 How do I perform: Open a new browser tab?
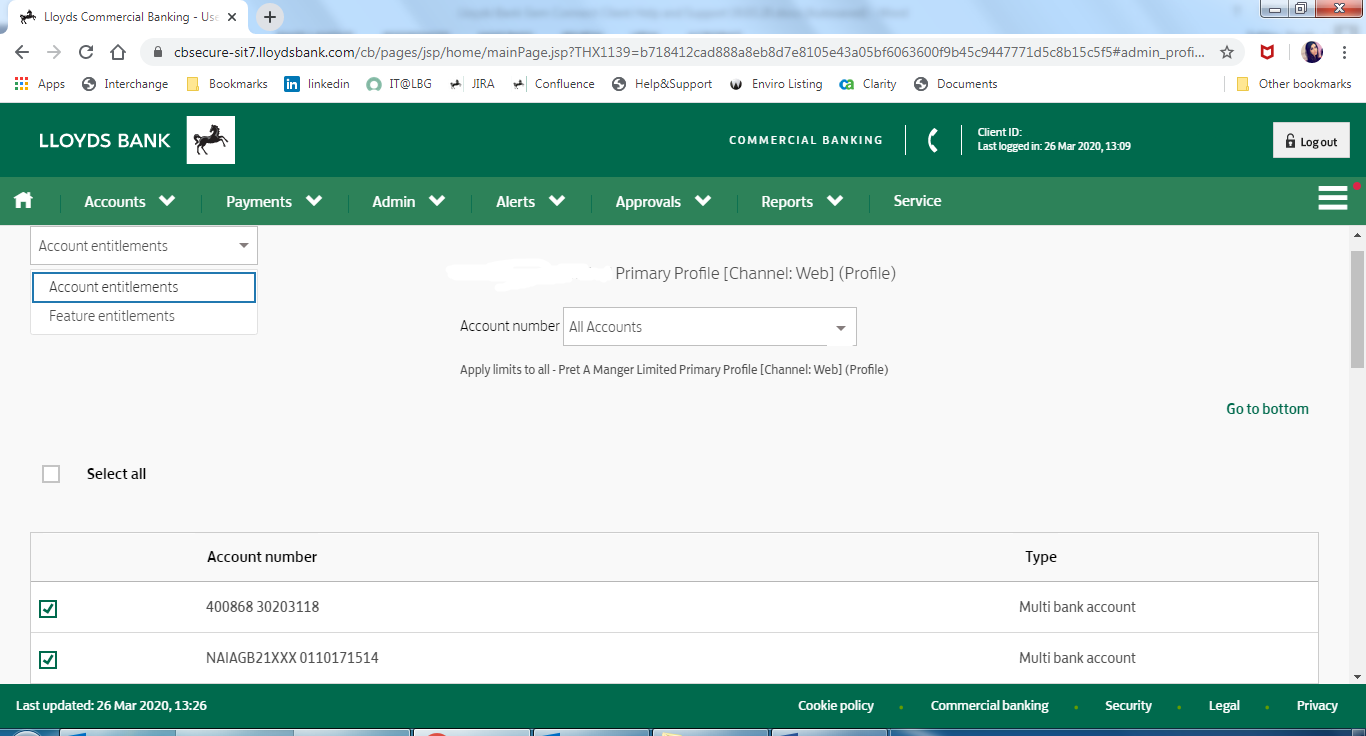[x=270, y=17]
